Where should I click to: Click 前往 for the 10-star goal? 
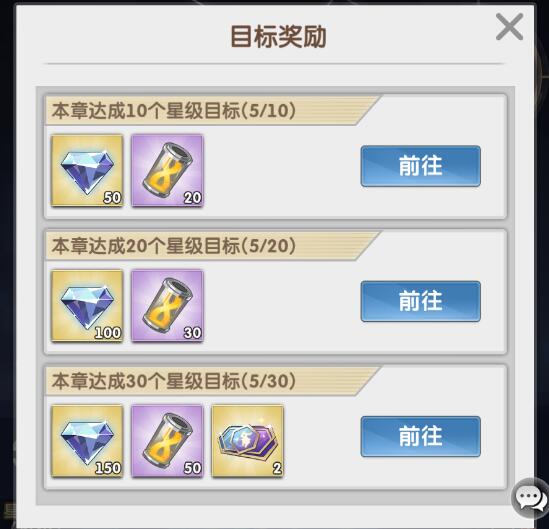tap(421, 166)
